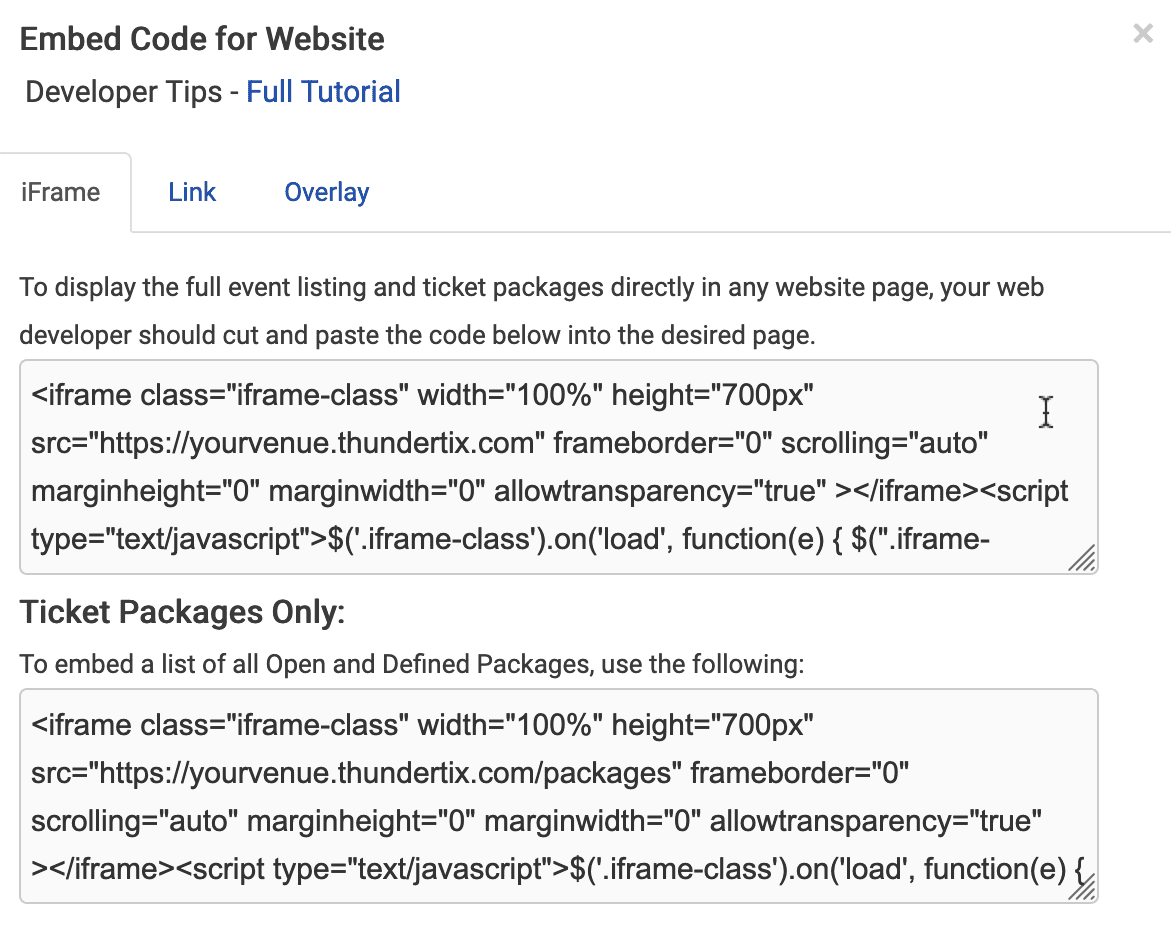The height and width of the screenshot is (925, 1171).
Task: Click the 'Embed Code for Website' heading
Action: coord(202,39)
